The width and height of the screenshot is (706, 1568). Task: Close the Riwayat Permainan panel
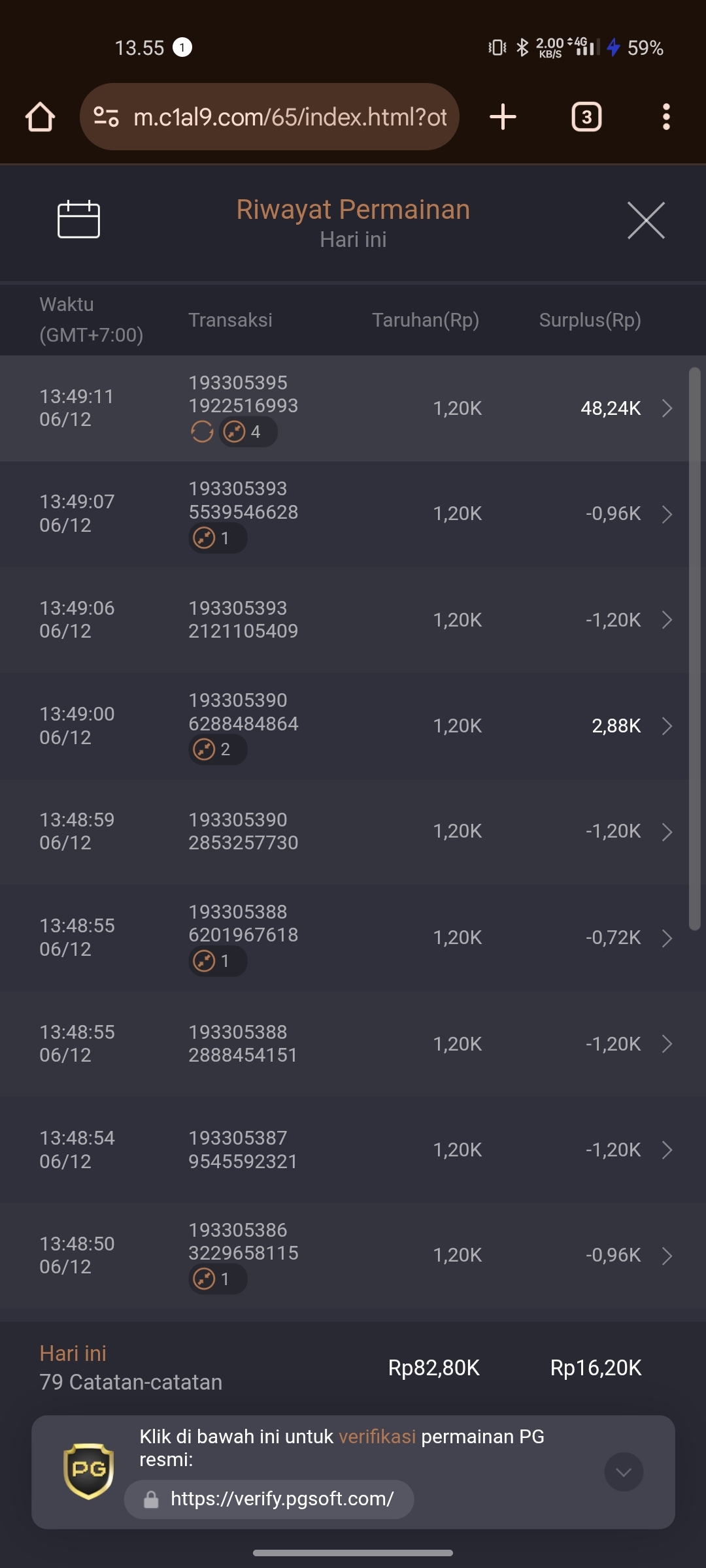(x=646, y=221)
